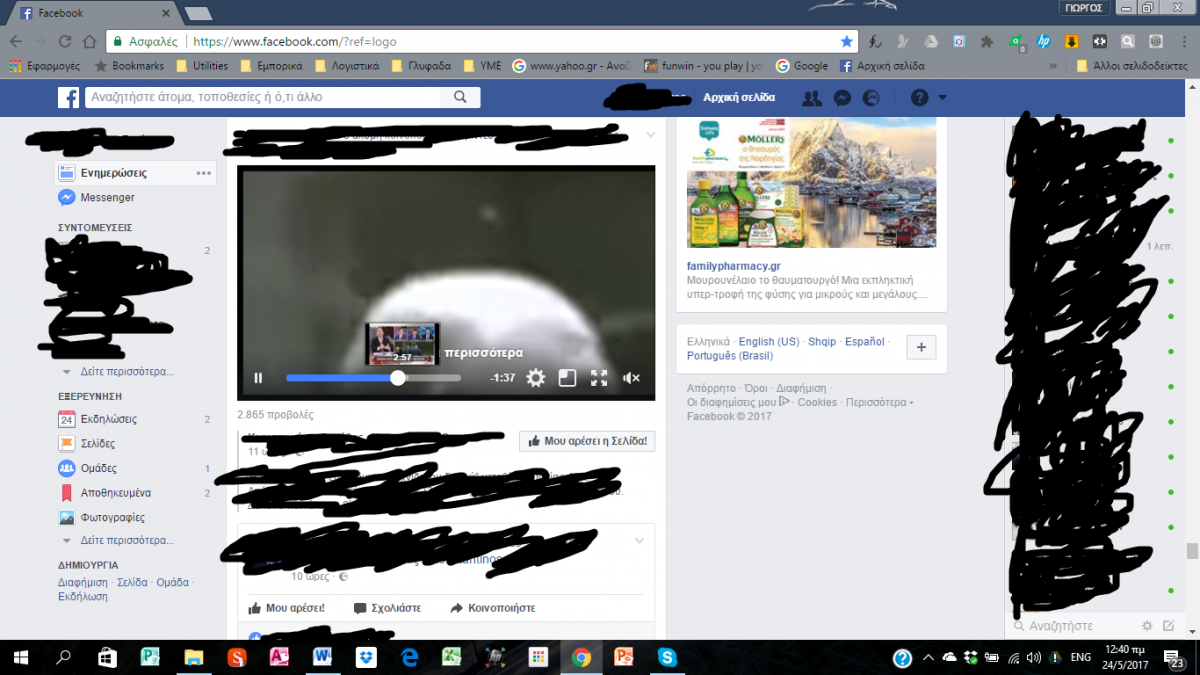Screen dimensions: 1200x675
Task: Open Ενημερώσεις options ellipsis
Action: tap(204, 173)
